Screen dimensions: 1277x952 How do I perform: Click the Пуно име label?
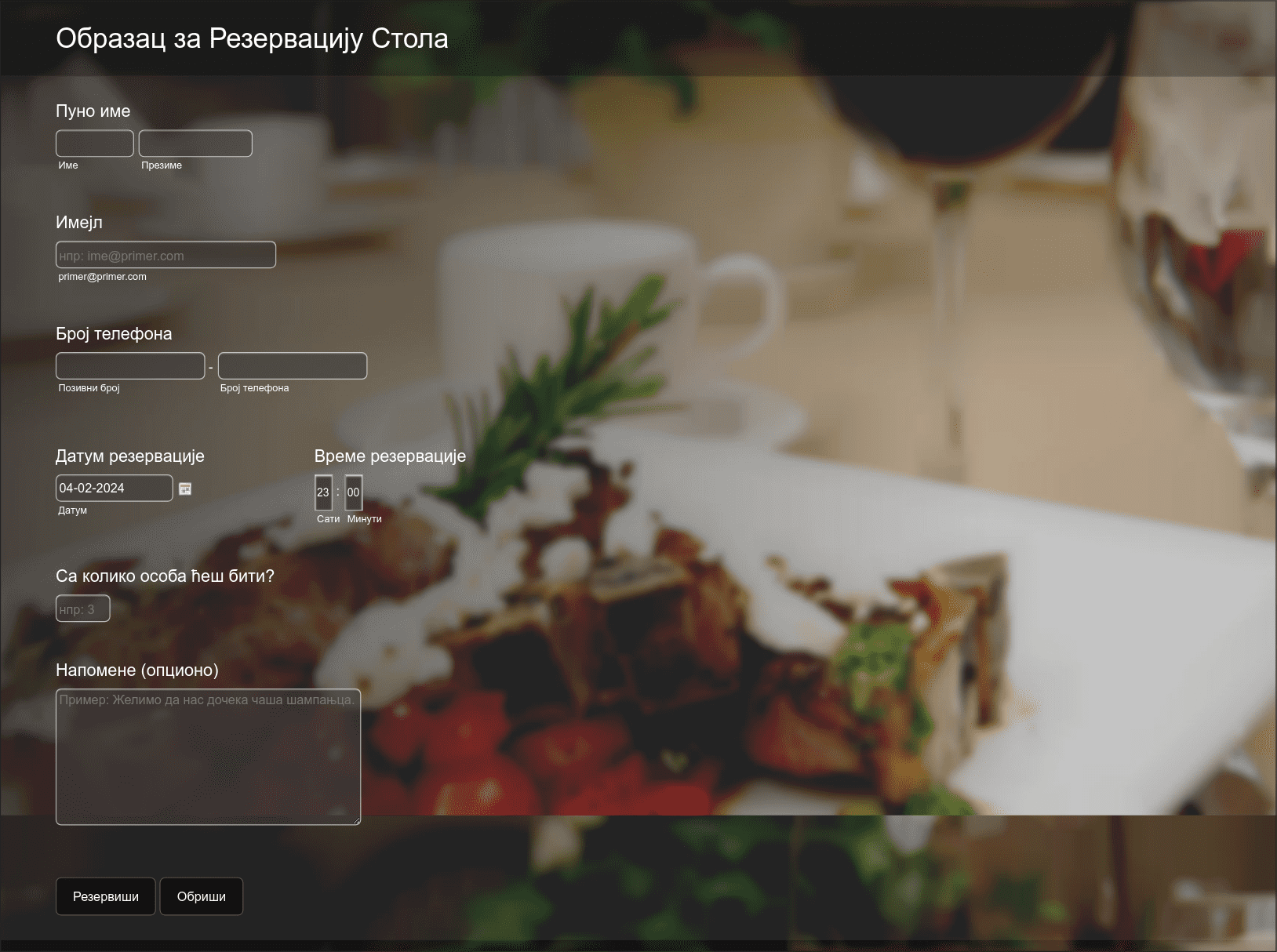tap(93, 111)
